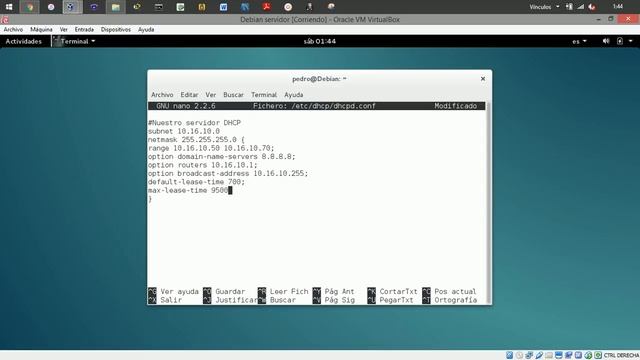Viewport: 640px width, 360px height.
Task: Open the Windows Start button
Action: [9, 7]
